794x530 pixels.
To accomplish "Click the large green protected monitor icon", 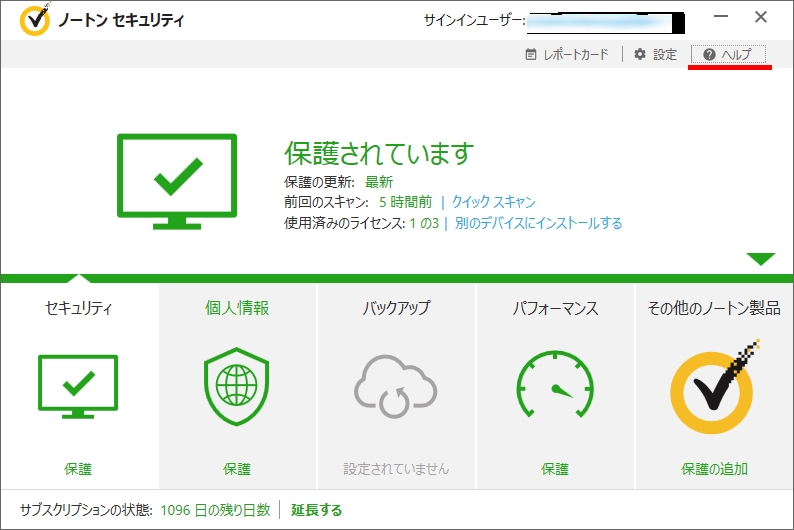I will [177, 181].
